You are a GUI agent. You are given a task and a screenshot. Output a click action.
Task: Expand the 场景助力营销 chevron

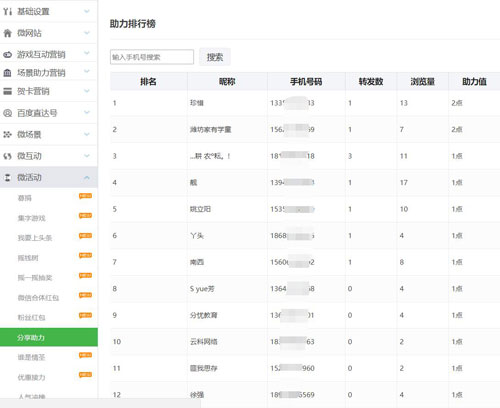pyautogui.click(x=87, y=71)
